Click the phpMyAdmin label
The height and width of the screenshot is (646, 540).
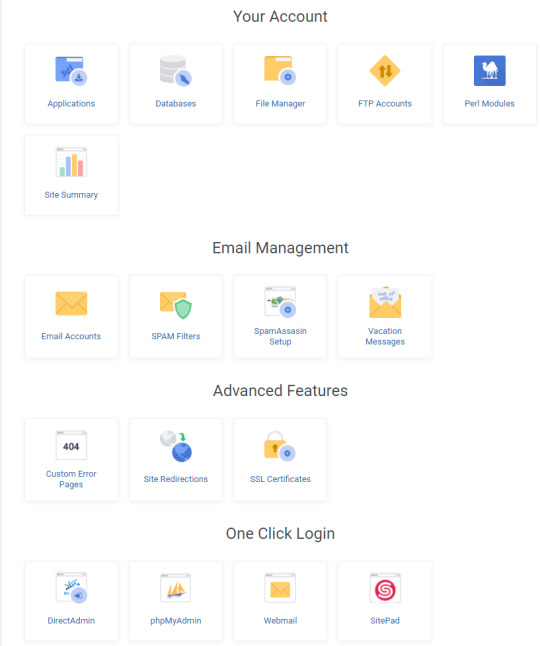(176, 620)
